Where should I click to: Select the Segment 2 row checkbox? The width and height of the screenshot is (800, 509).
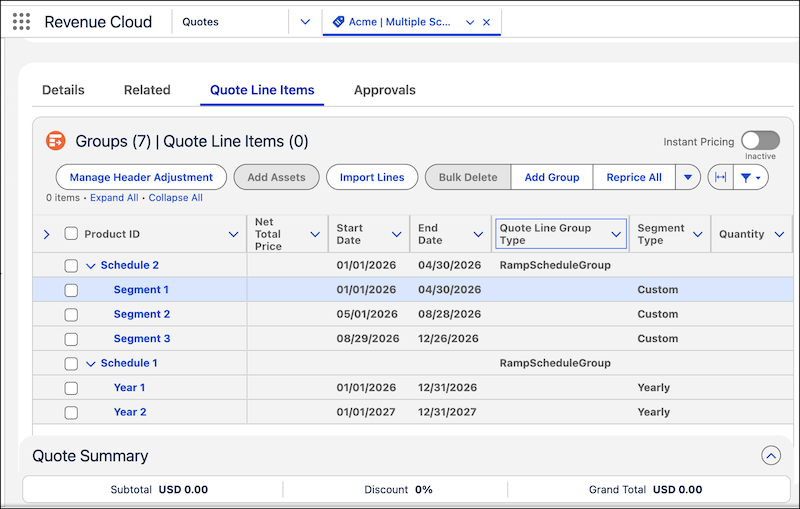(x=71, y=314)
